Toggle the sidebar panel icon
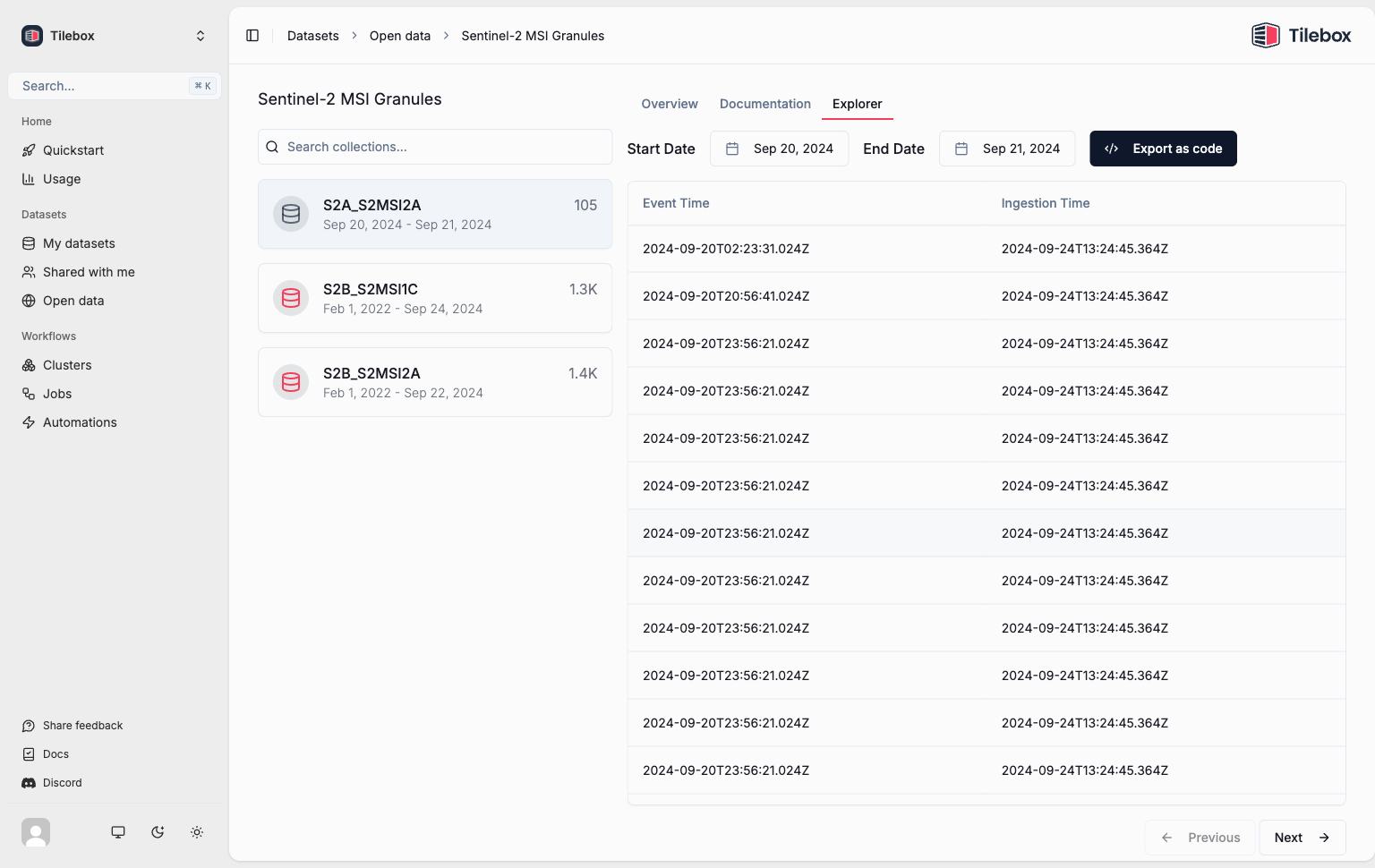 [x=252, y=36]
